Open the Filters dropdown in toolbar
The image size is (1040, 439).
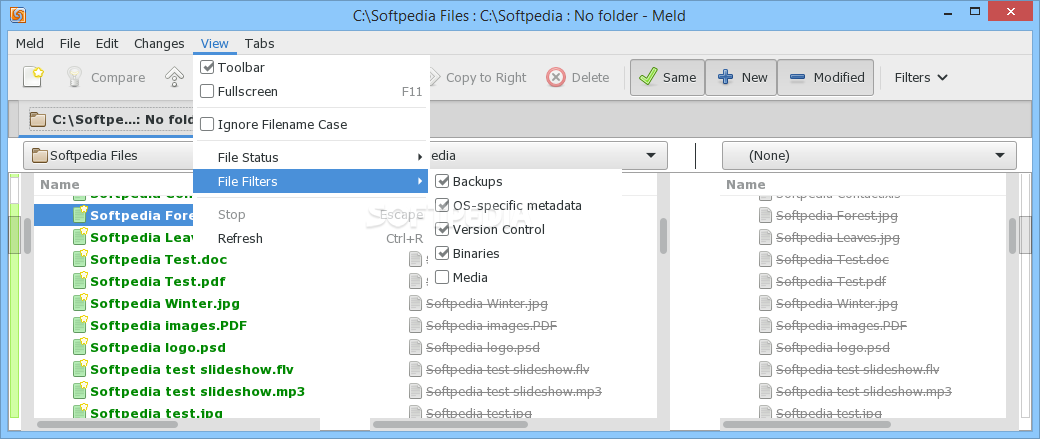(921, 78)
